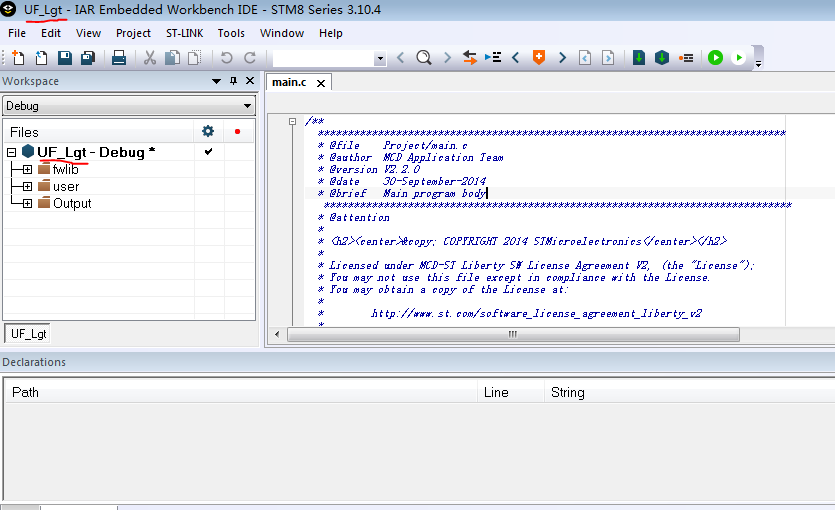Expand the Output folder
Viewport: 835px width, 510px height.
[27, 204]
